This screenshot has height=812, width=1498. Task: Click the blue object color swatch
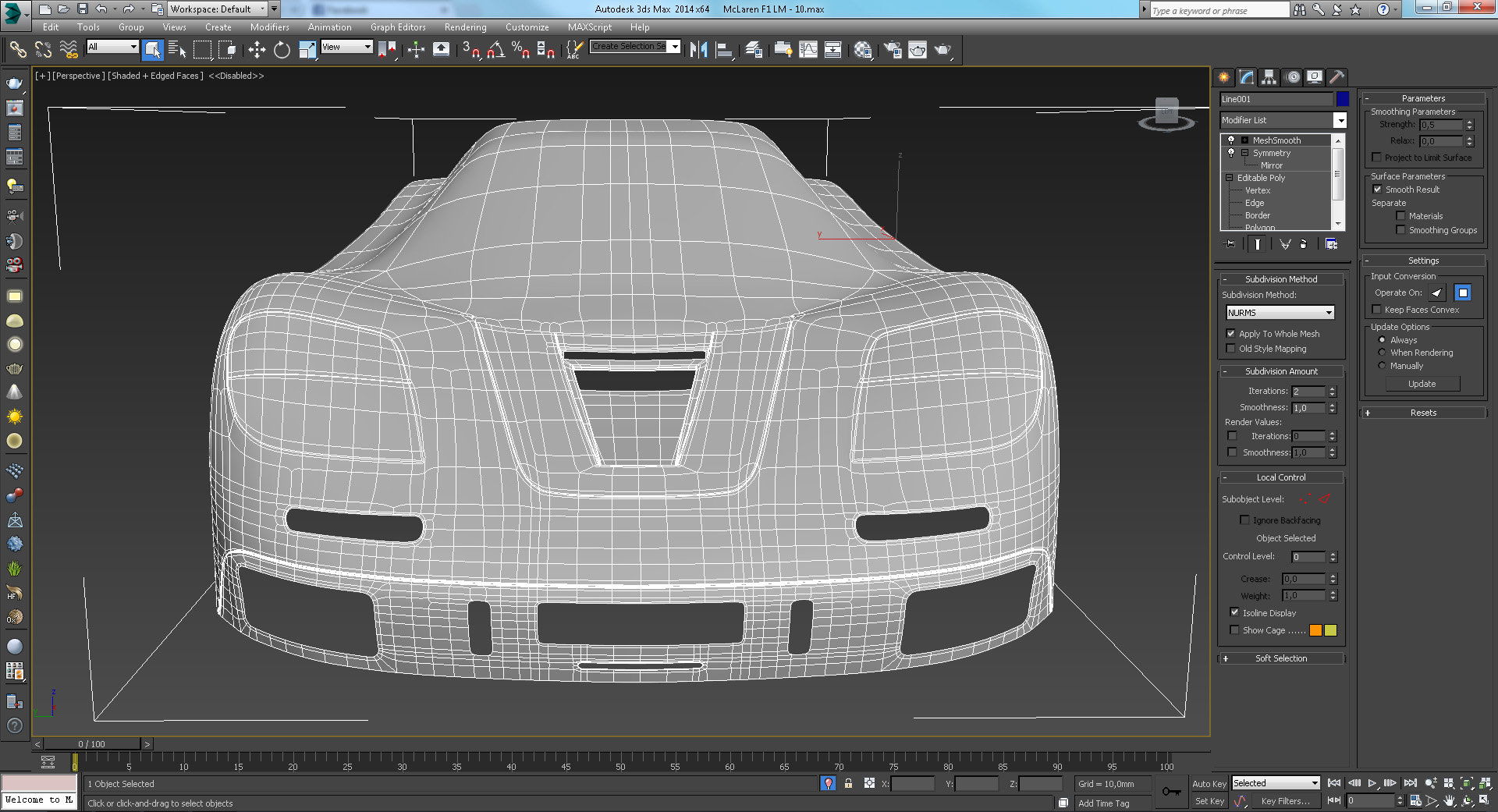click(1342, 99)
